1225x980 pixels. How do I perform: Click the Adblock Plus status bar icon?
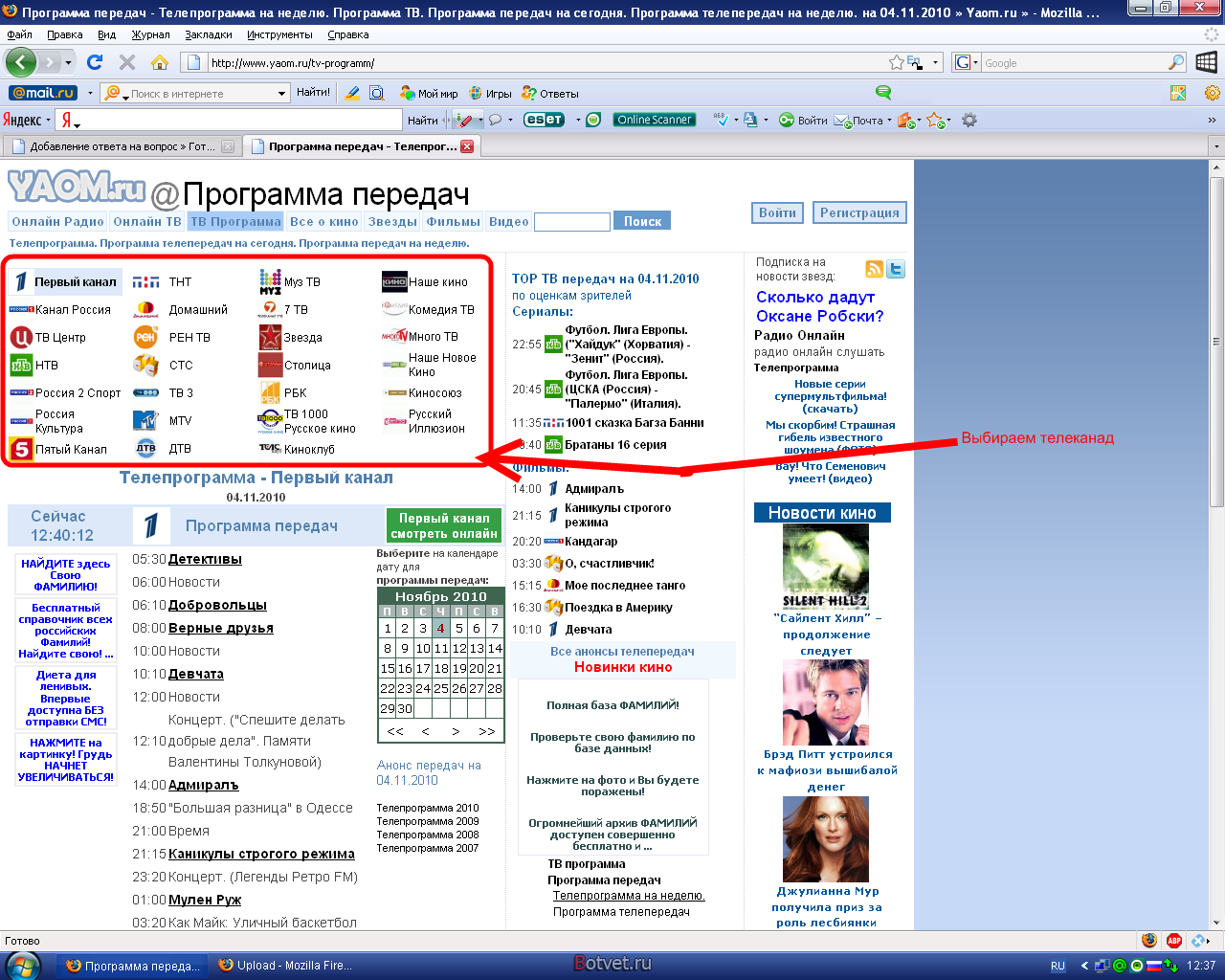tap(1174, 941)
